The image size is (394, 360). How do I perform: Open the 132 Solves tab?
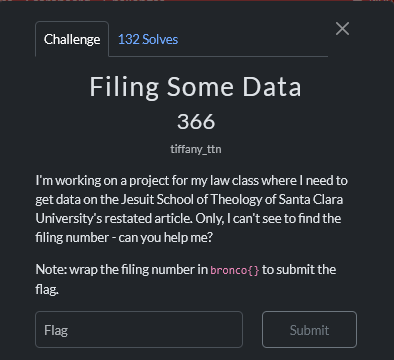click(x=148, y=39)
